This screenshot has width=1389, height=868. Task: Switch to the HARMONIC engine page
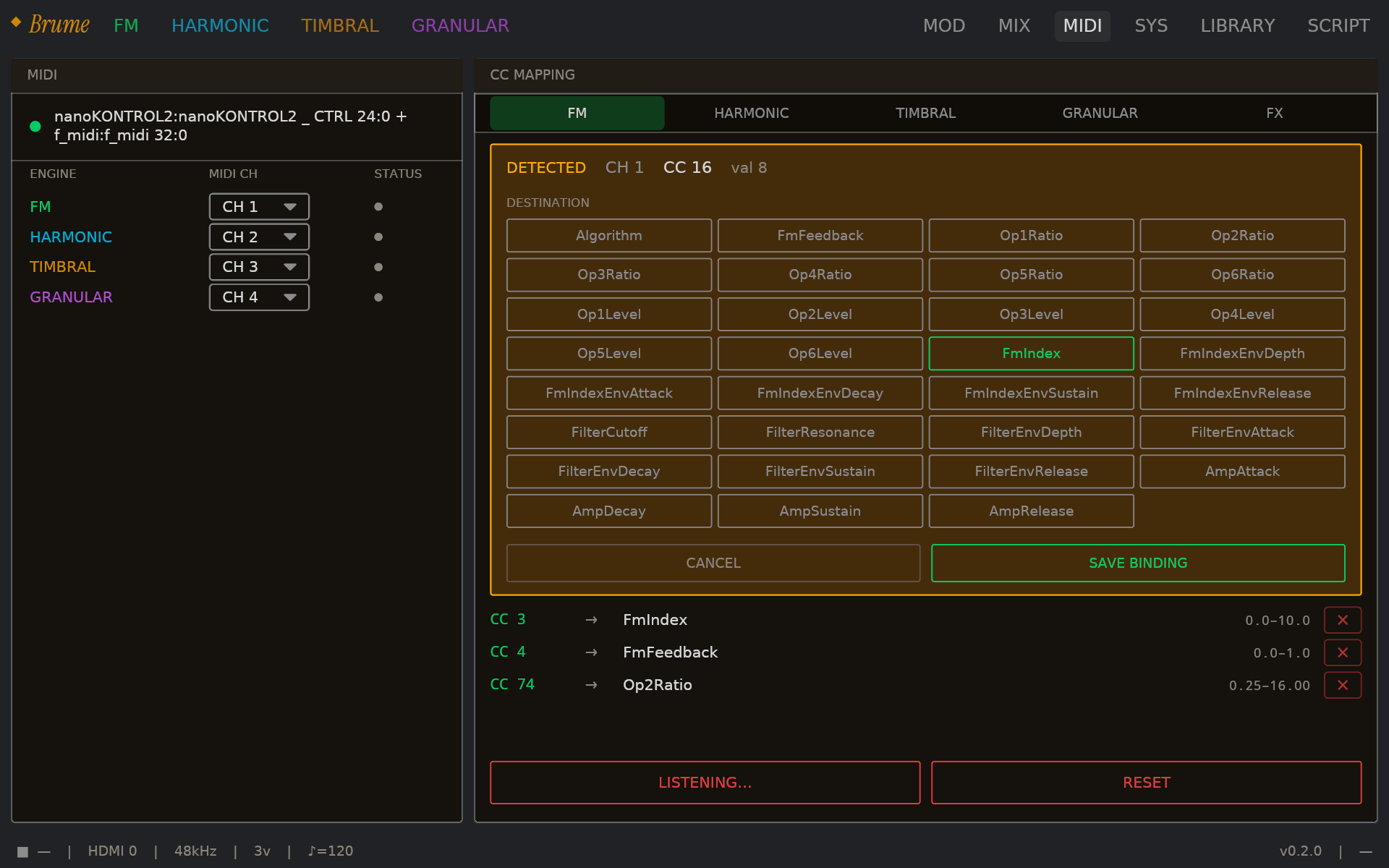coord(220,25)
